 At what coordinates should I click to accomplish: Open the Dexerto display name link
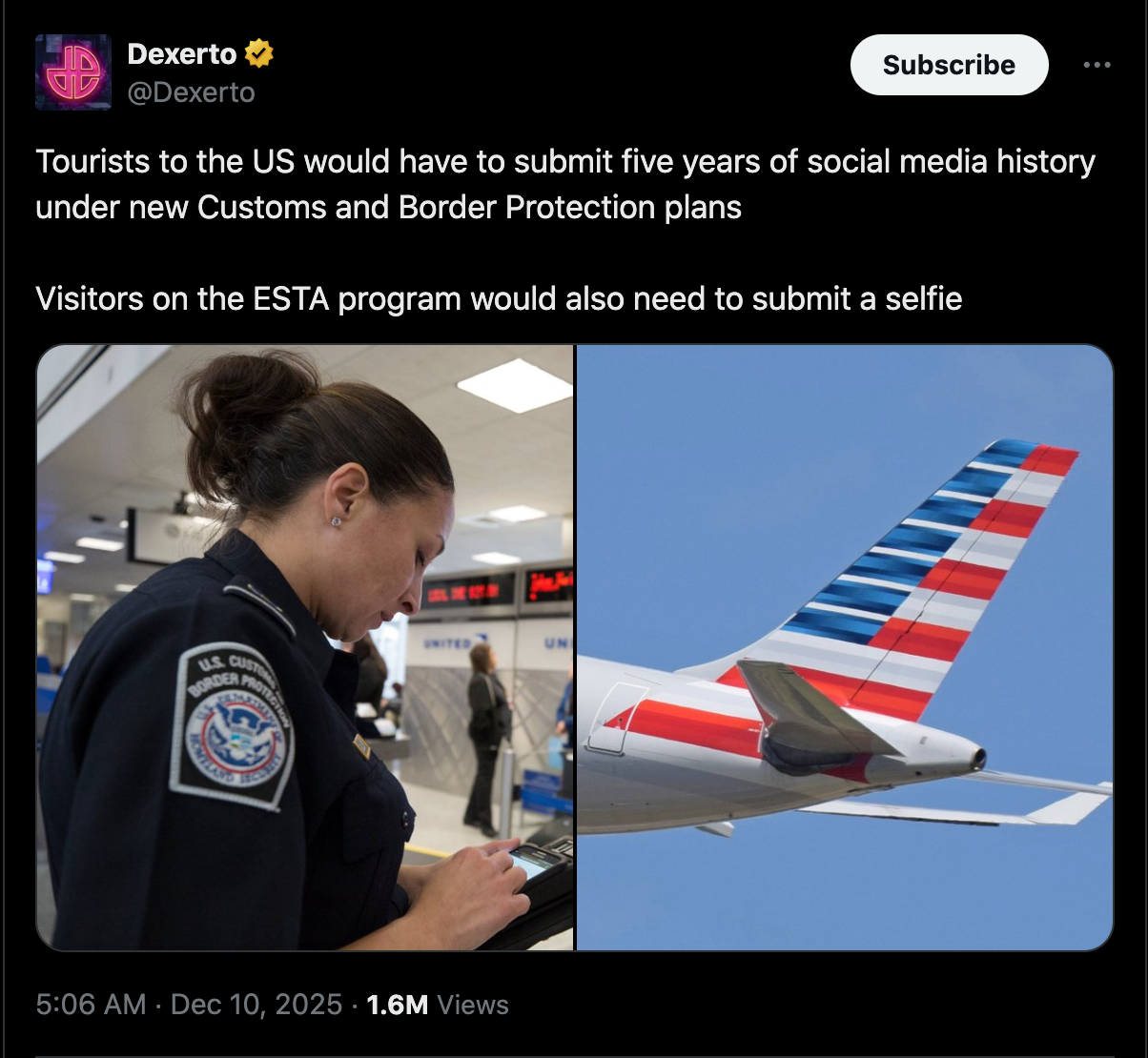tap(181, 54)
